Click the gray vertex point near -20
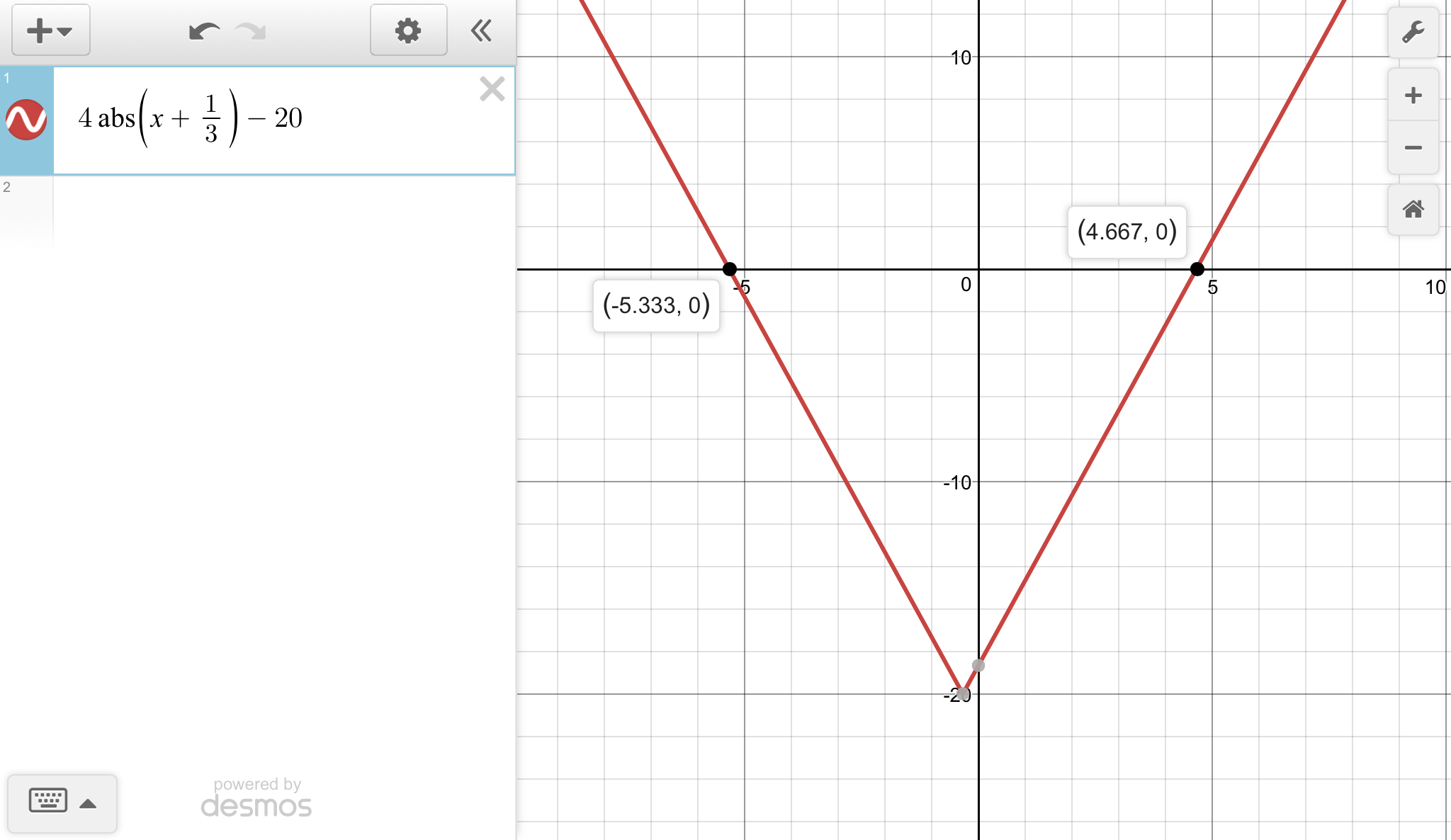 click(963, 693)
